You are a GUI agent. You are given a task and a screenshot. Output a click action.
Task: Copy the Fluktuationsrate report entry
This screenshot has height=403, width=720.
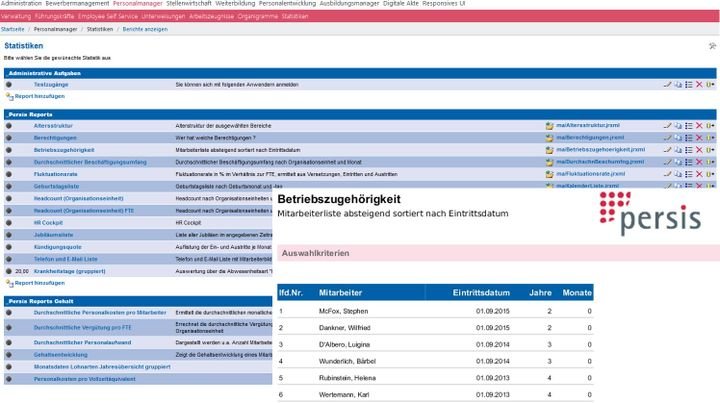(x=678, y=174)
